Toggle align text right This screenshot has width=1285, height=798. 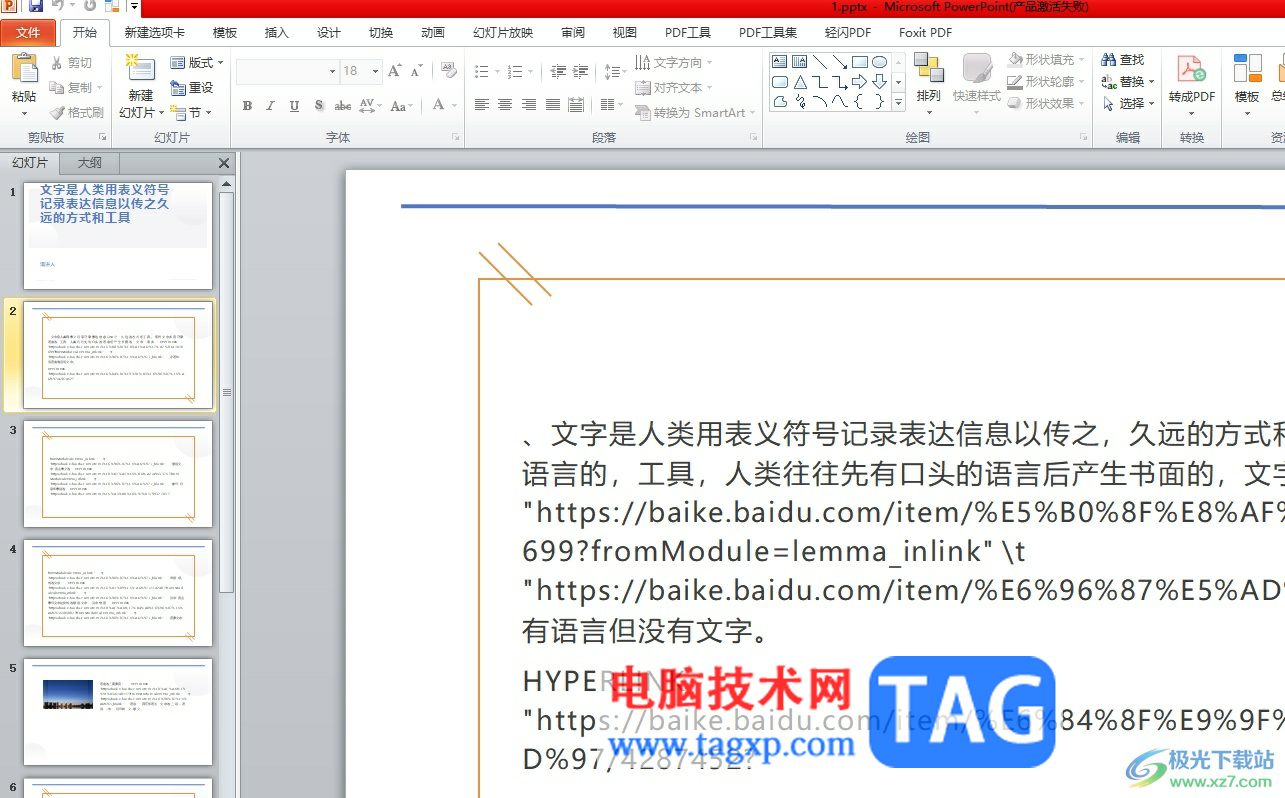tap(529, 105)
